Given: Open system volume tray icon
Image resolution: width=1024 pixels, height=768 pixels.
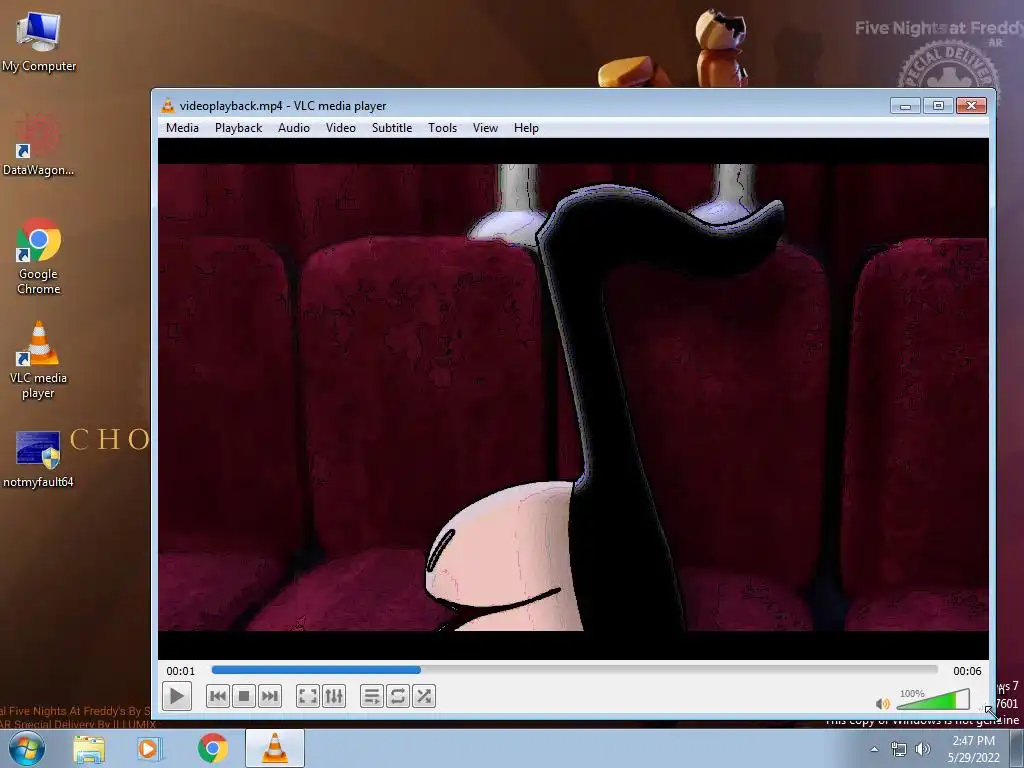Looking at the screenshot, I should [x=923, y=749].
